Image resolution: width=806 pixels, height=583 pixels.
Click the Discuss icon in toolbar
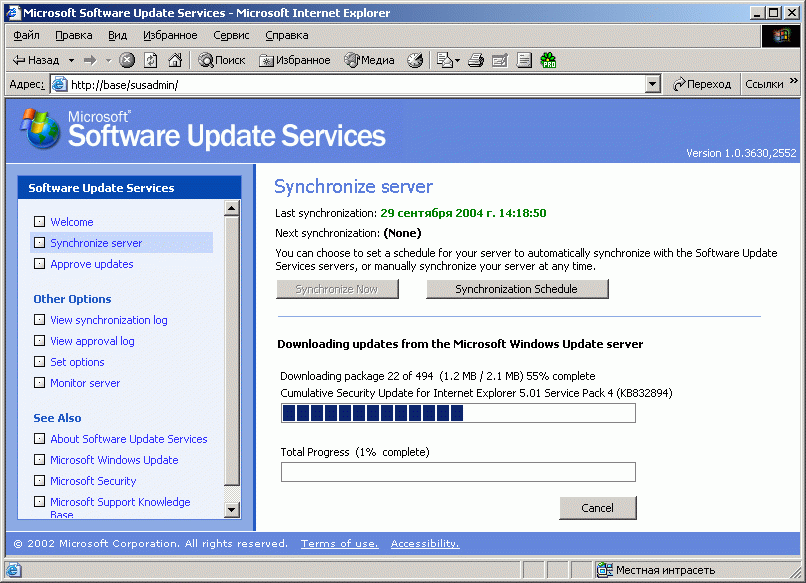524,60
